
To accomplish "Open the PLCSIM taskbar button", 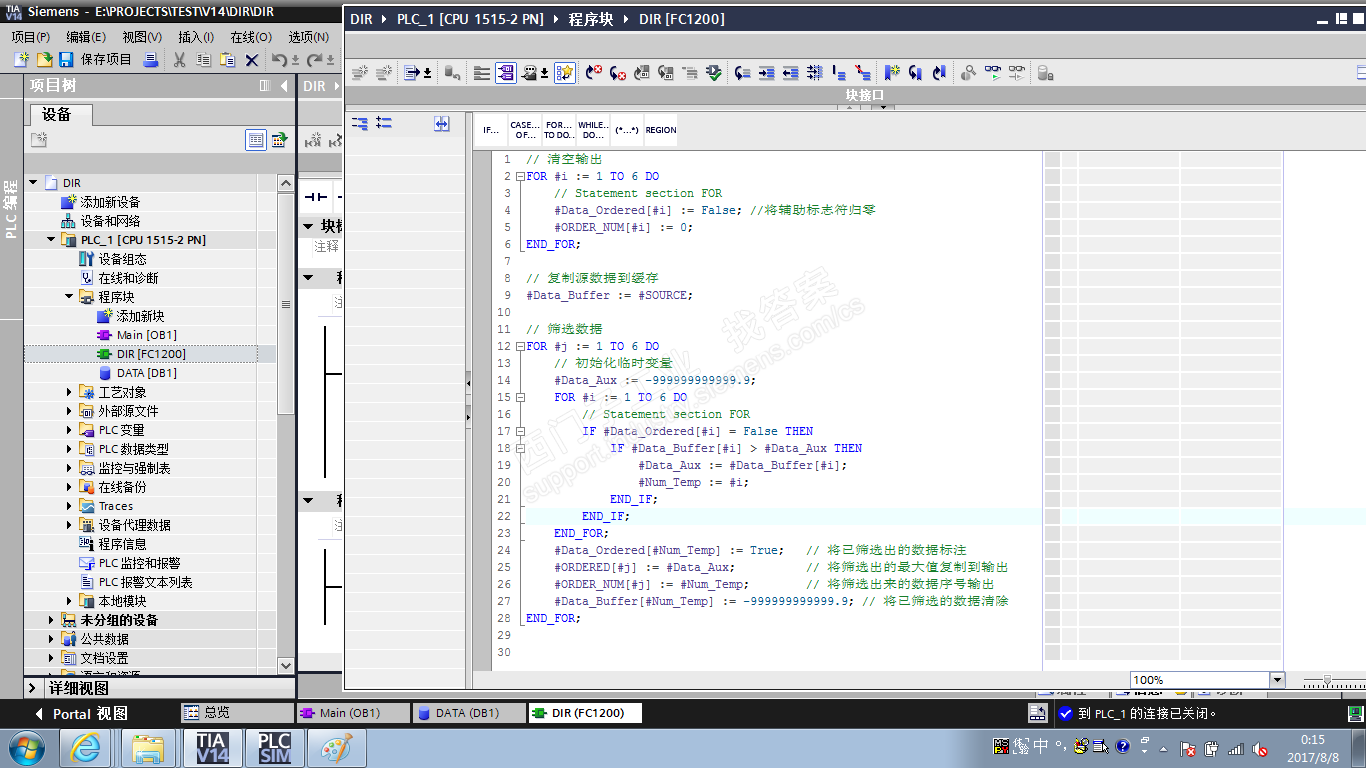I will (274, 747).
